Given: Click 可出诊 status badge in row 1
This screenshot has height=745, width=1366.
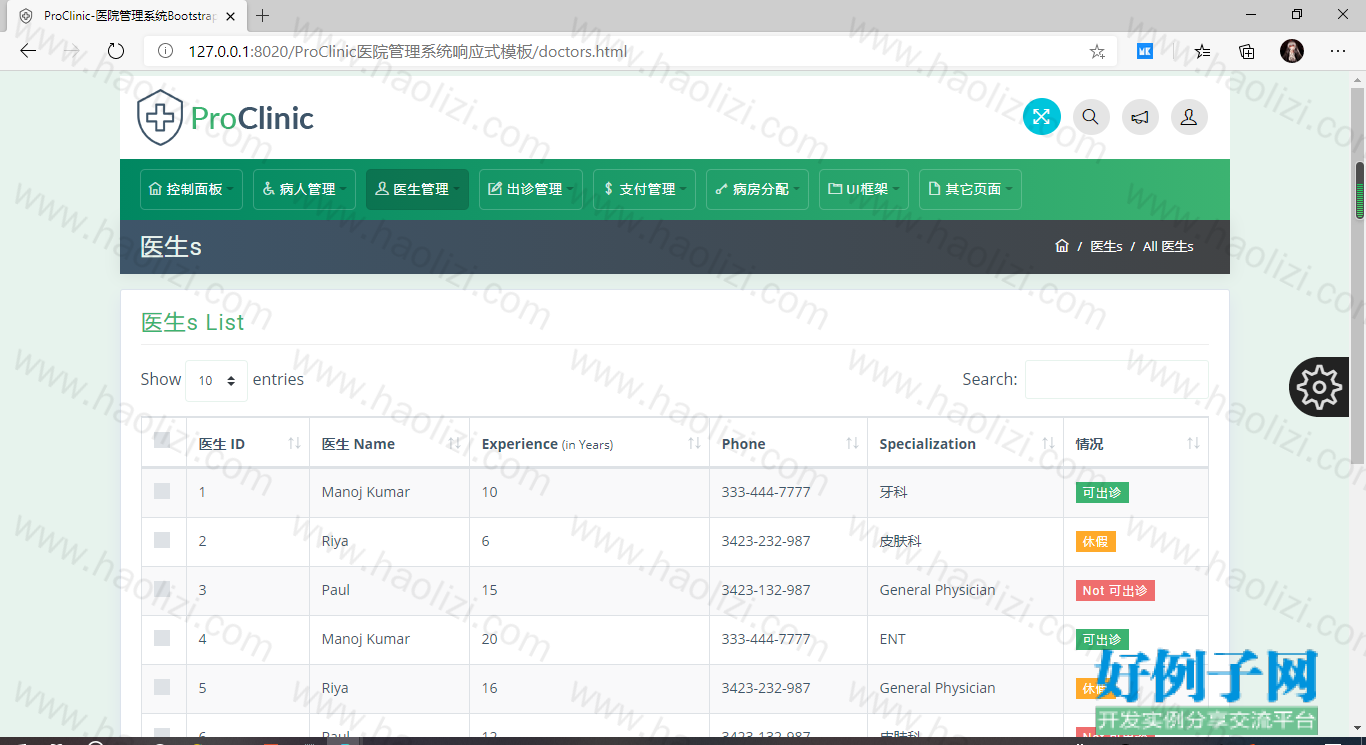Looking at the screenshot, I should (1102, 492).
